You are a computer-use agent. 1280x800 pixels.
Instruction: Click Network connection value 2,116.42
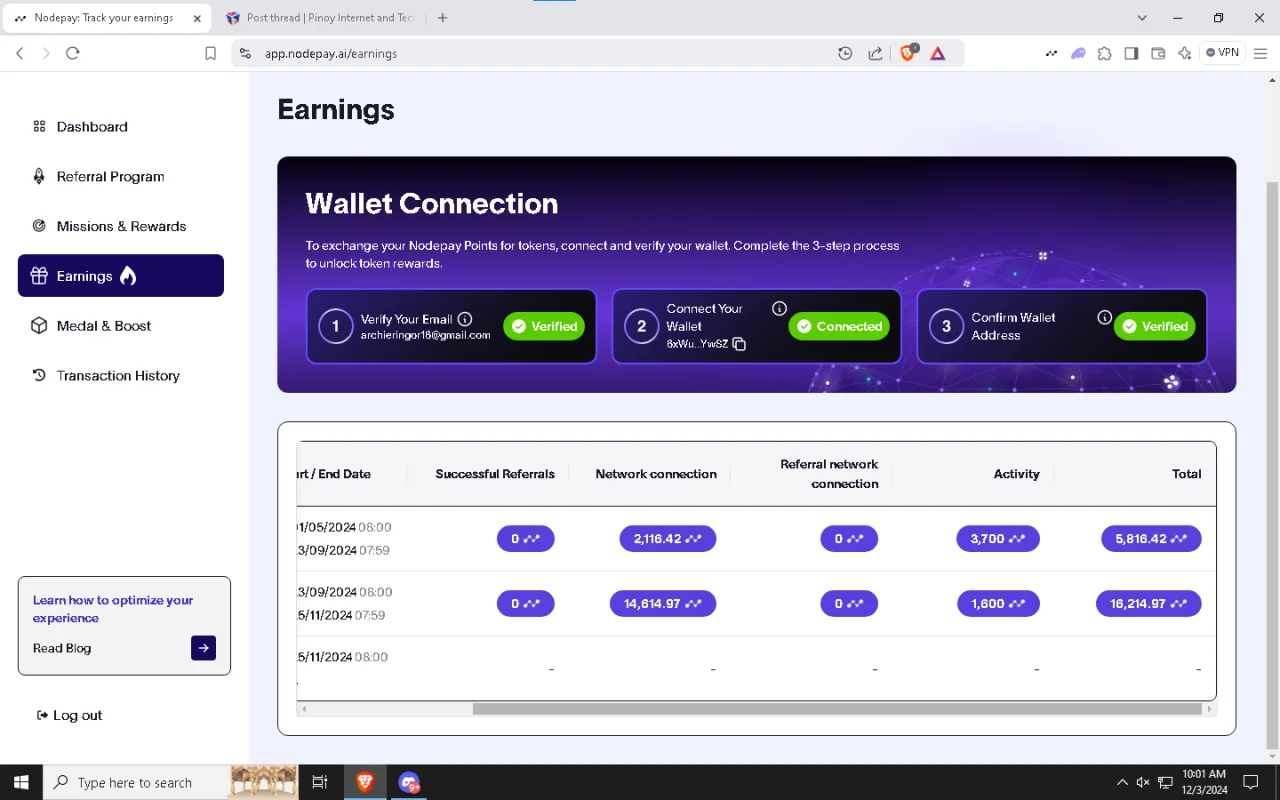click(x=668, y=539)
